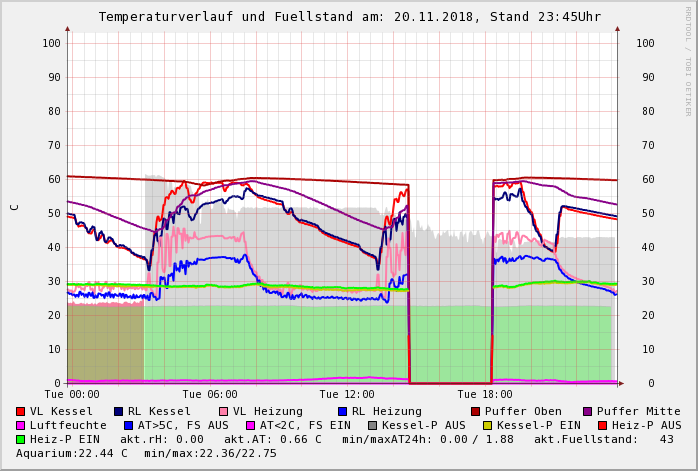Click the Aquarium temperature reading text
Viewport: 698px width, 471px height.
[x=72, y=453]
